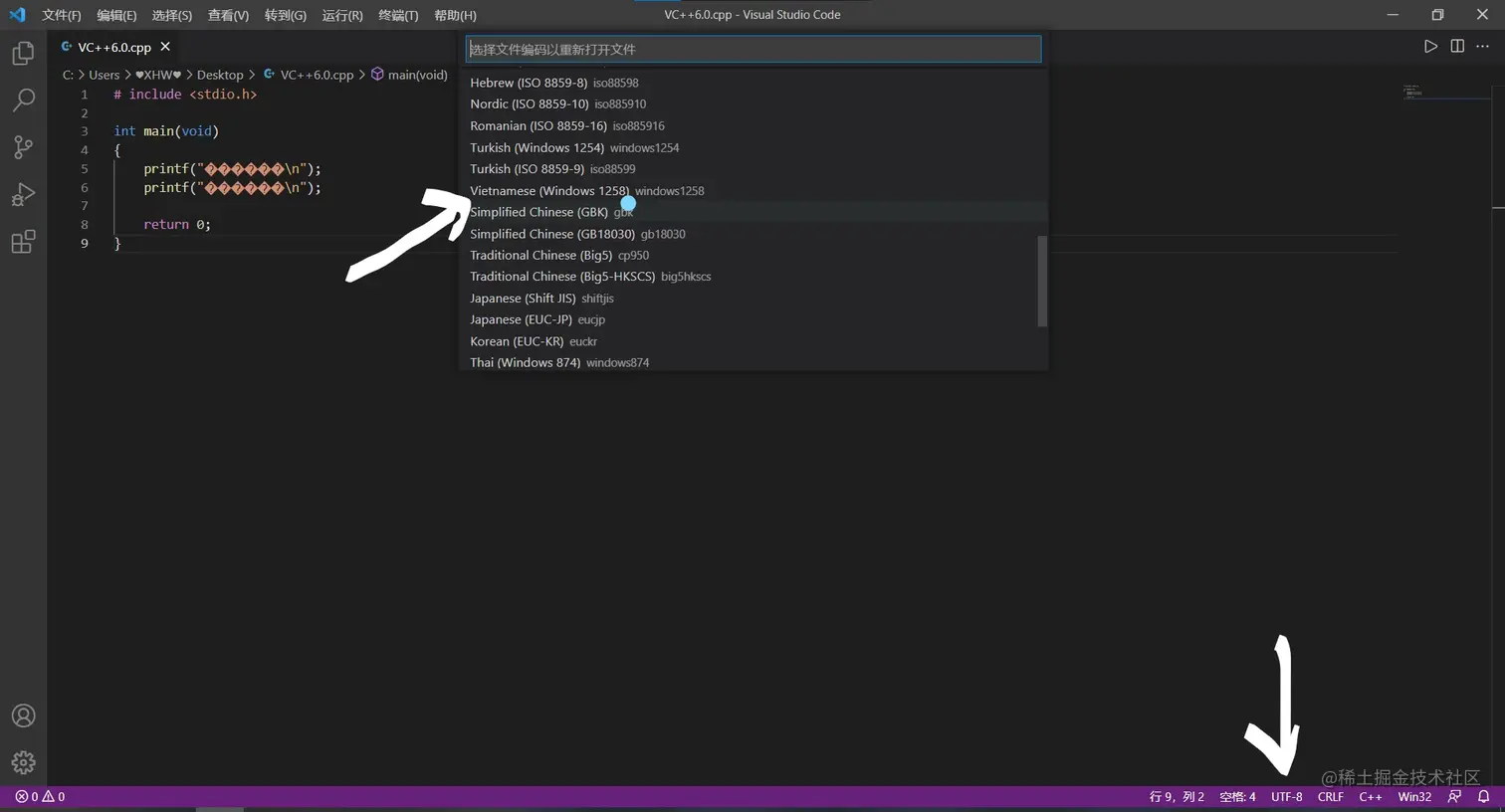Viewport: 1505px width, 812px height.
Task: Click the encoding list scrollbar thumb
Action: tap(1042, 281)
